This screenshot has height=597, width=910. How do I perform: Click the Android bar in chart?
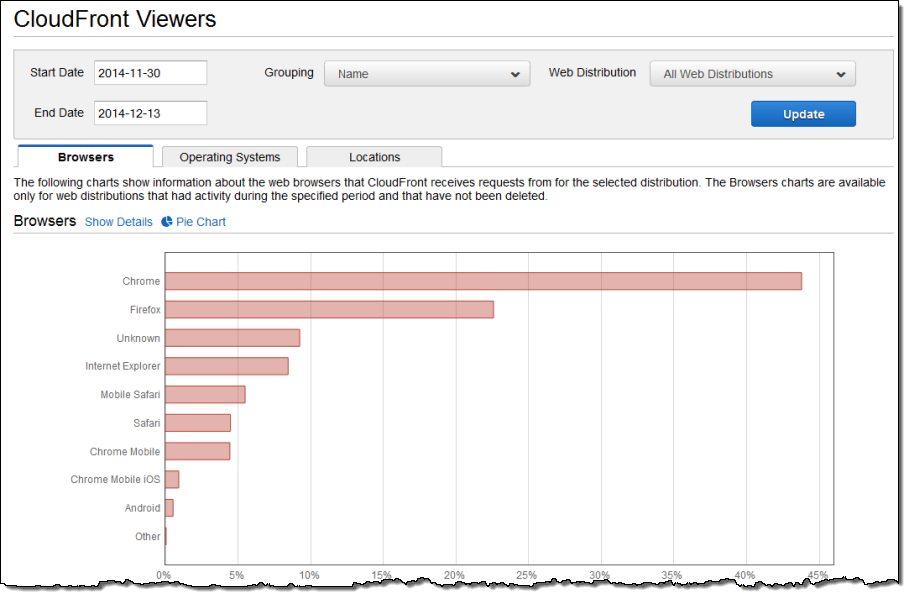[169, 508]
